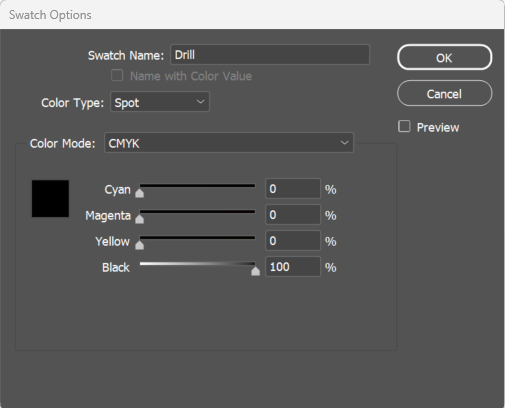This screenshot has width=505, height=408.
Task: Click the Magenta slider handle
Action: coord(139,219)
